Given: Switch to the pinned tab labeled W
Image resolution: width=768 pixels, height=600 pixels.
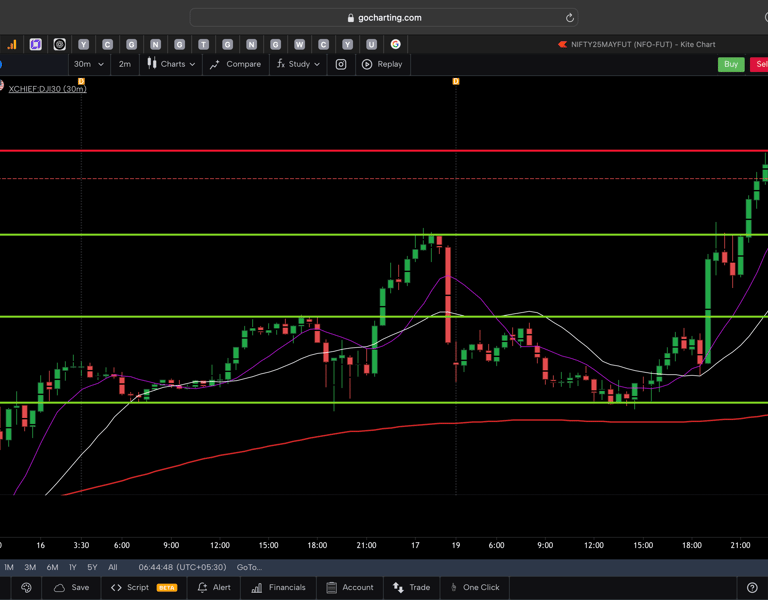Looking at the screenshot, I should click(299, 45).
